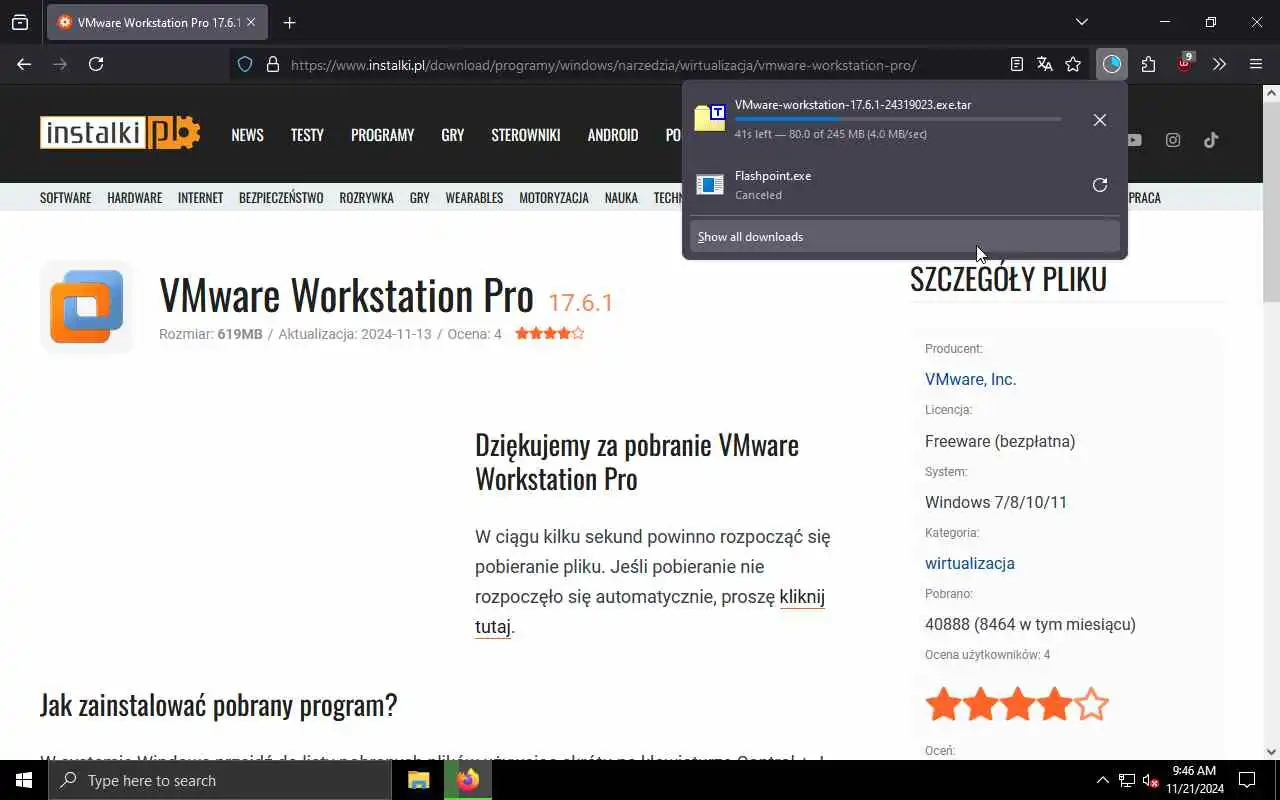Viewport: 1280px width, 800px height.
Task: Open File Explorer from taskbar
Action: pos(419,780)
